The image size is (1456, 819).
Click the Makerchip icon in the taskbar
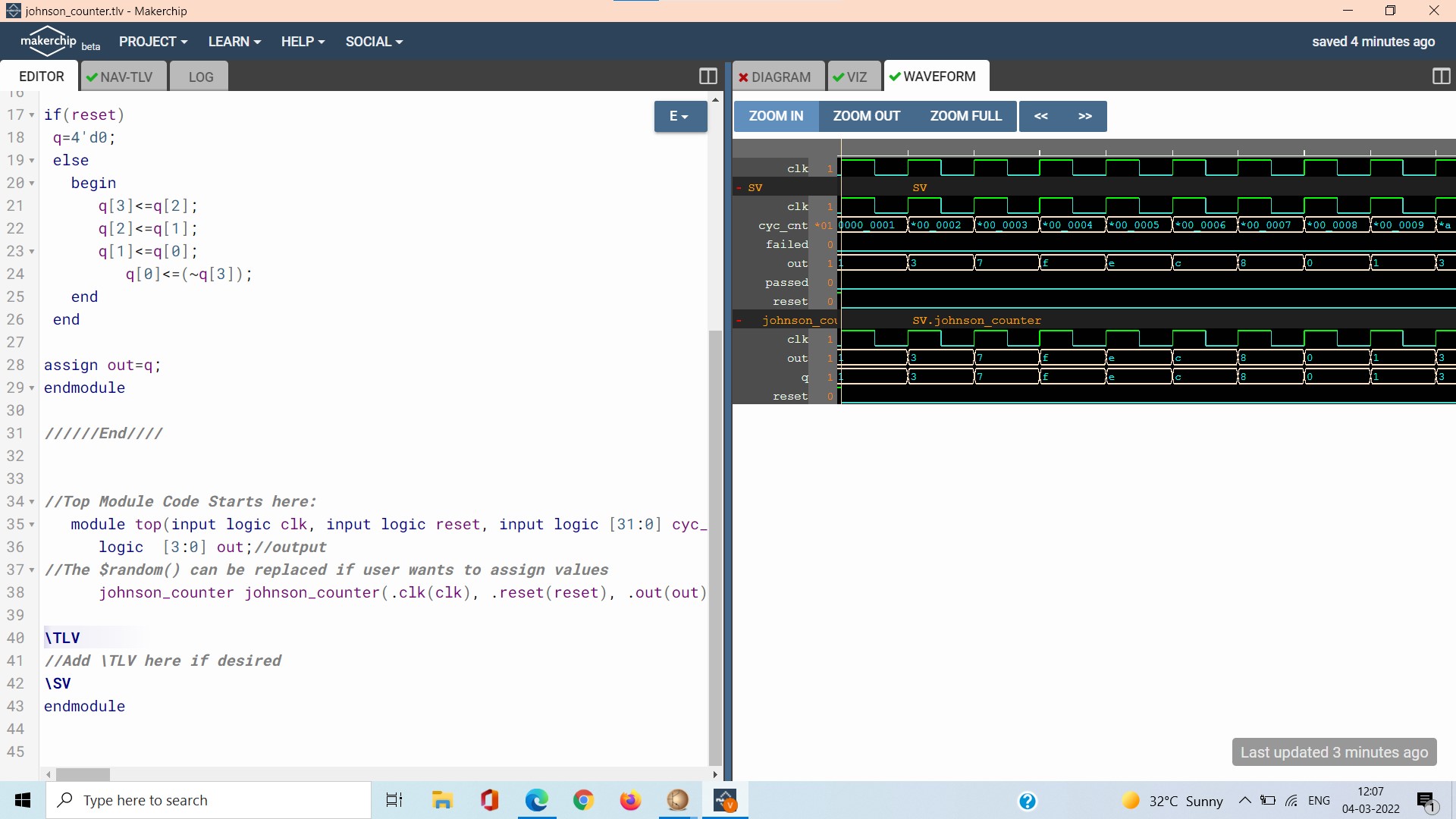(725, 800)
